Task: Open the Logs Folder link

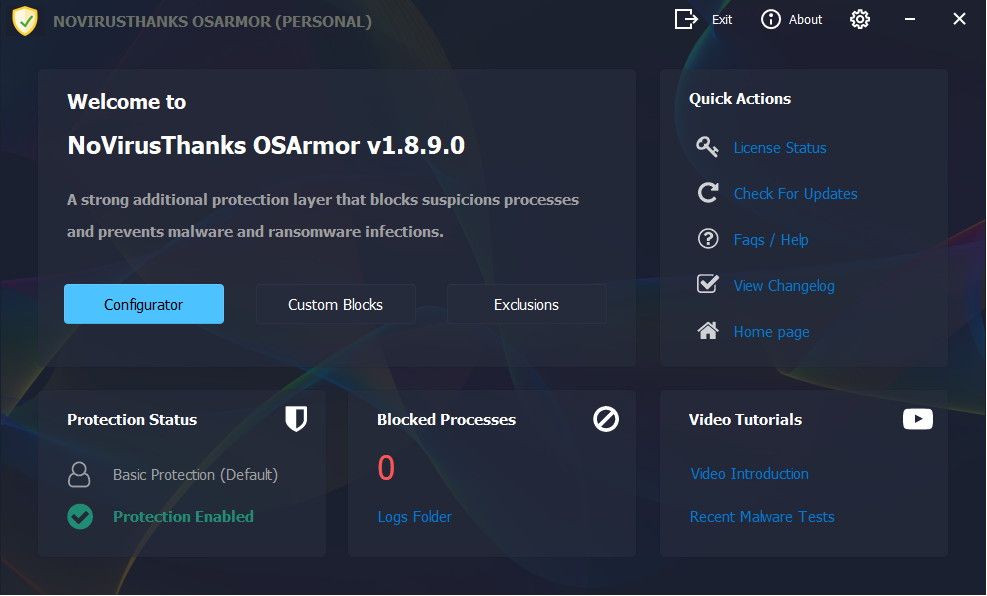Action: (x=415, y=517)
